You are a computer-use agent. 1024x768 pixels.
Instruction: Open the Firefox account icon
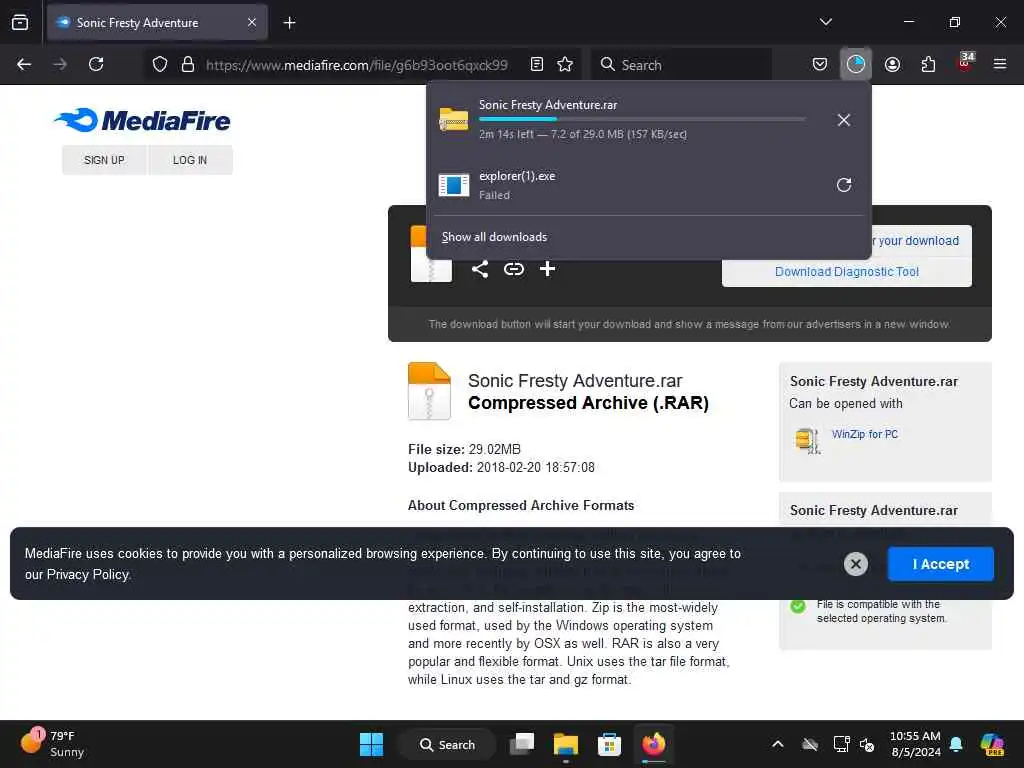pos(892,64)
